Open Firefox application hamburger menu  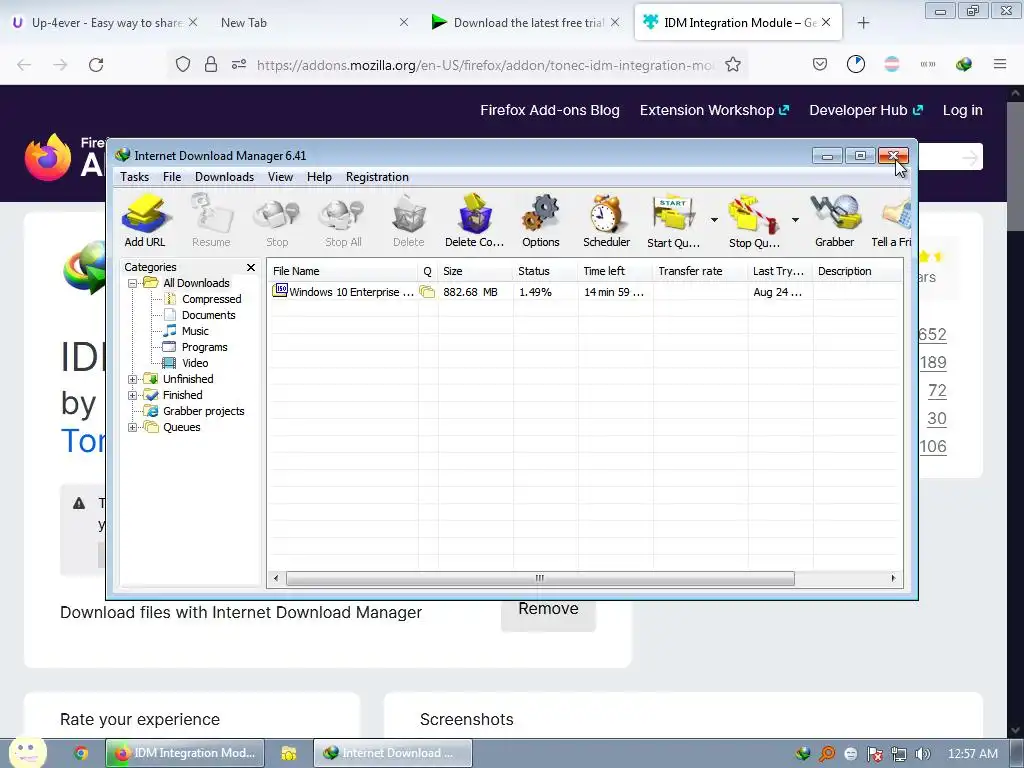tap(1000, 64)
